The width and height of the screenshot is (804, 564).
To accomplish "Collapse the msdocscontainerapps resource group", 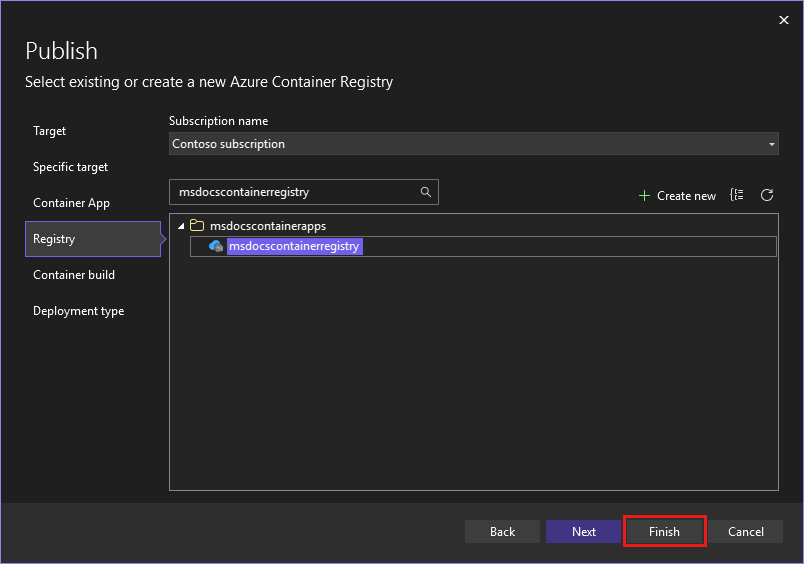I will coord(181,226).
